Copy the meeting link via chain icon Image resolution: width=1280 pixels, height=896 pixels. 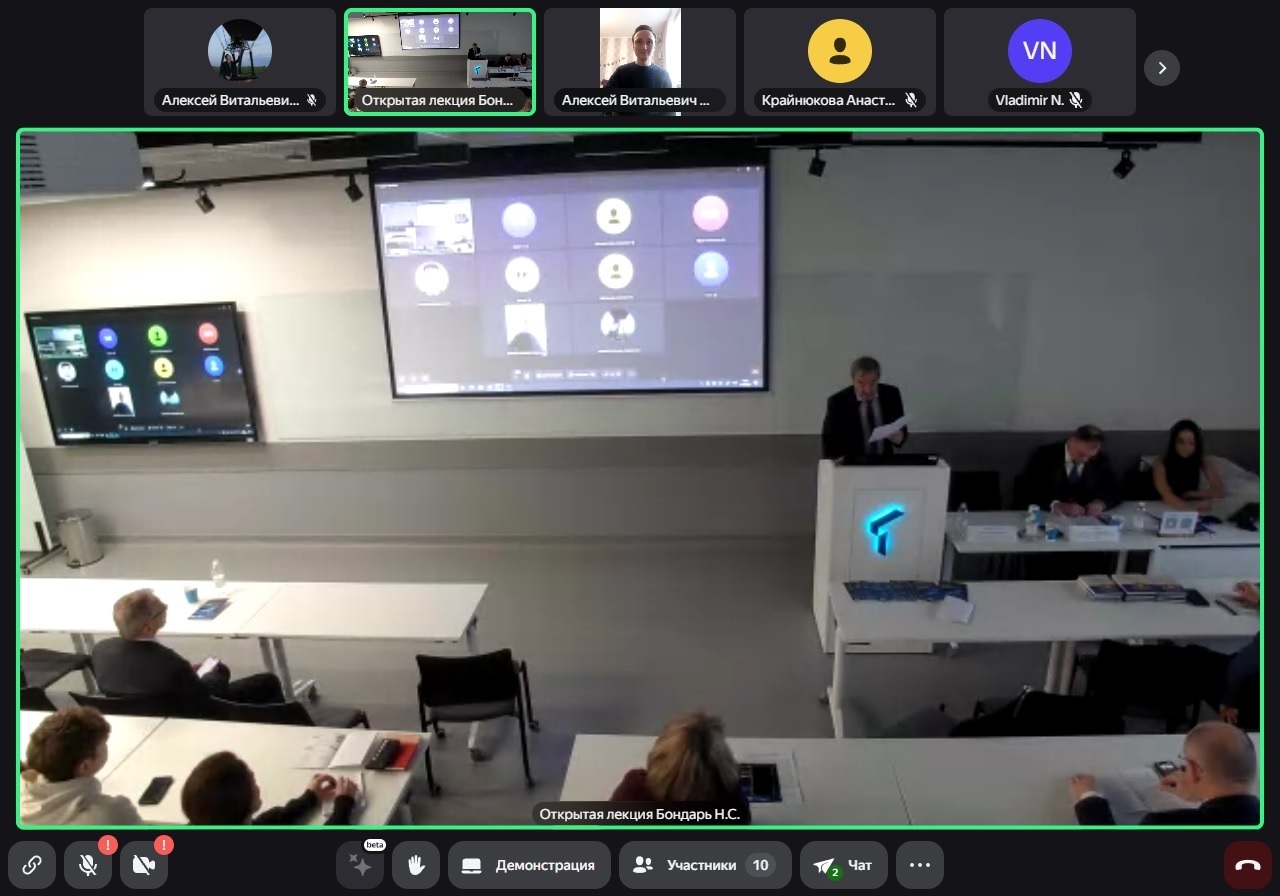coord(32,865)
